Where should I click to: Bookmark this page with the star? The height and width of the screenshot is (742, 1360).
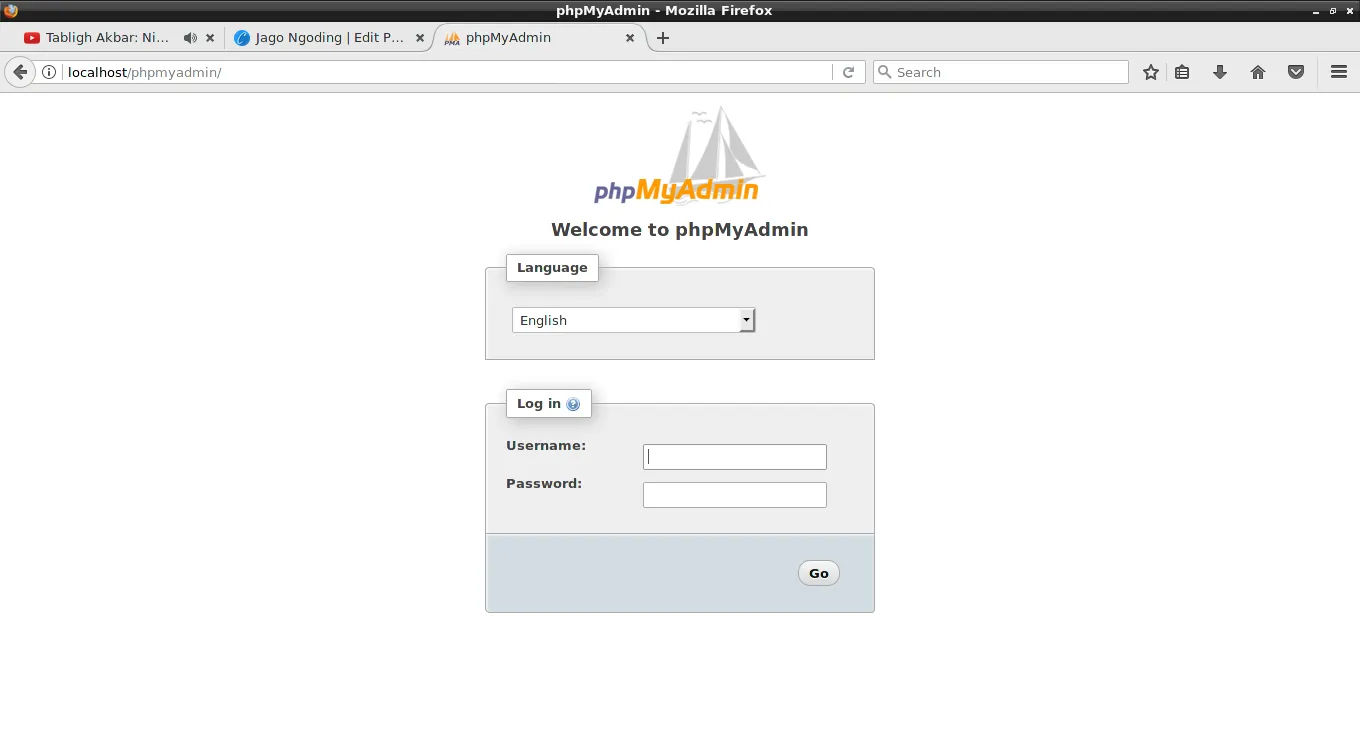[1151, 72]
